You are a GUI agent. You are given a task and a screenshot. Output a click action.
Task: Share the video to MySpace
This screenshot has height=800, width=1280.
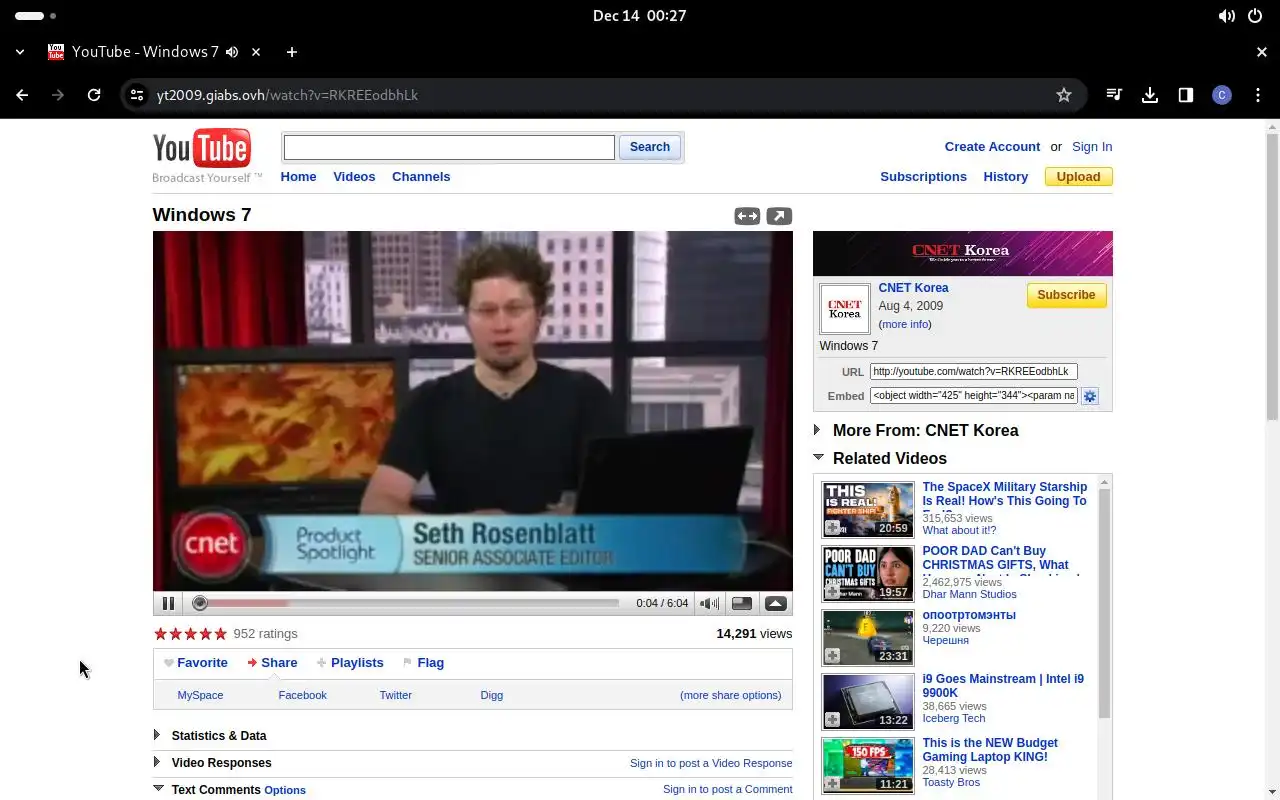[200, 695]
